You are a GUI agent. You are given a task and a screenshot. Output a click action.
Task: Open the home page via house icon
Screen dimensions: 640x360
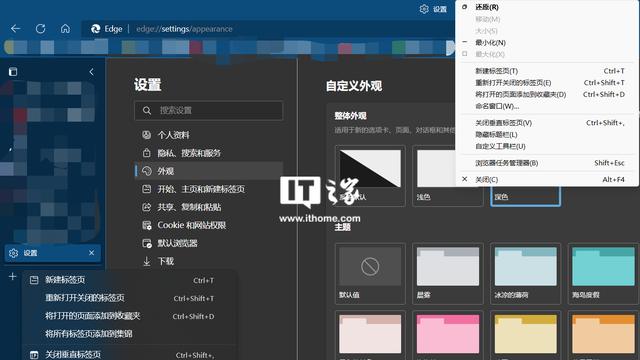[x=65, y=29]
